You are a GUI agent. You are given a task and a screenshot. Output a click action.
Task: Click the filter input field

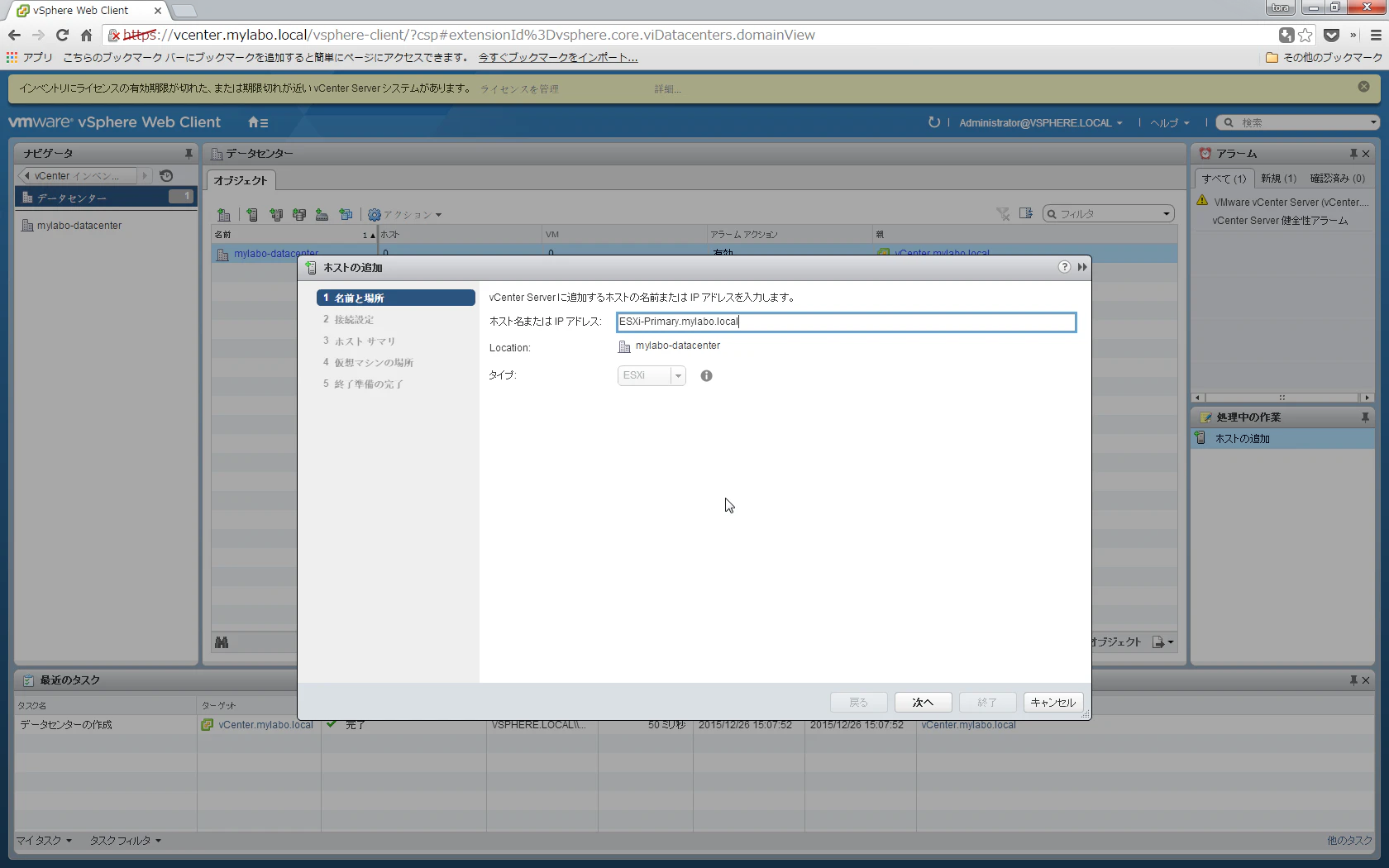click(x=1109, y=214)
